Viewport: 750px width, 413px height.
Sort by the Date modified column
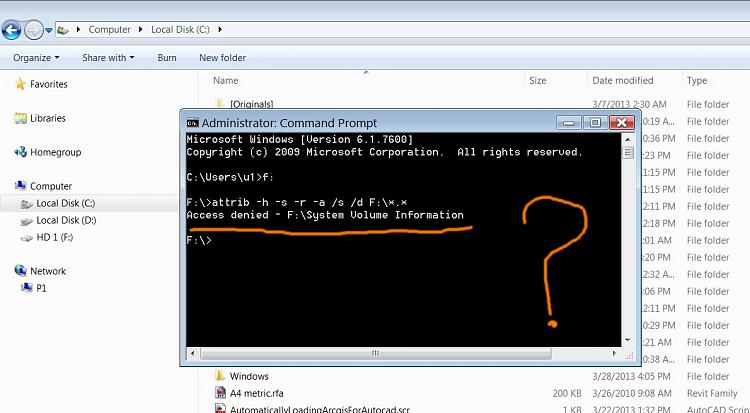pyautogui.click(x=622, y=80)
